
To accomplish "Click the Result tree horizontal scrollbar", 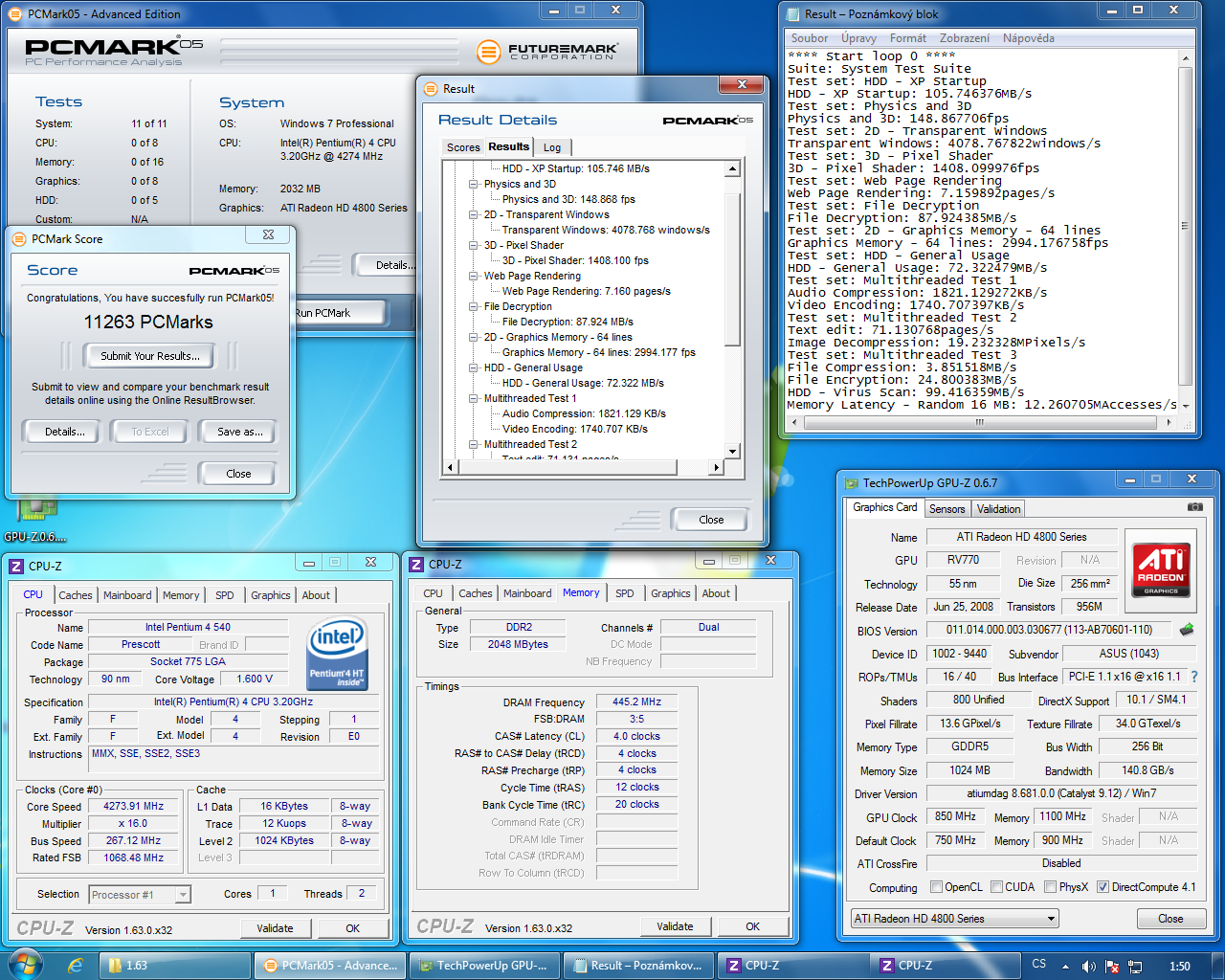I will coord(583,467).
